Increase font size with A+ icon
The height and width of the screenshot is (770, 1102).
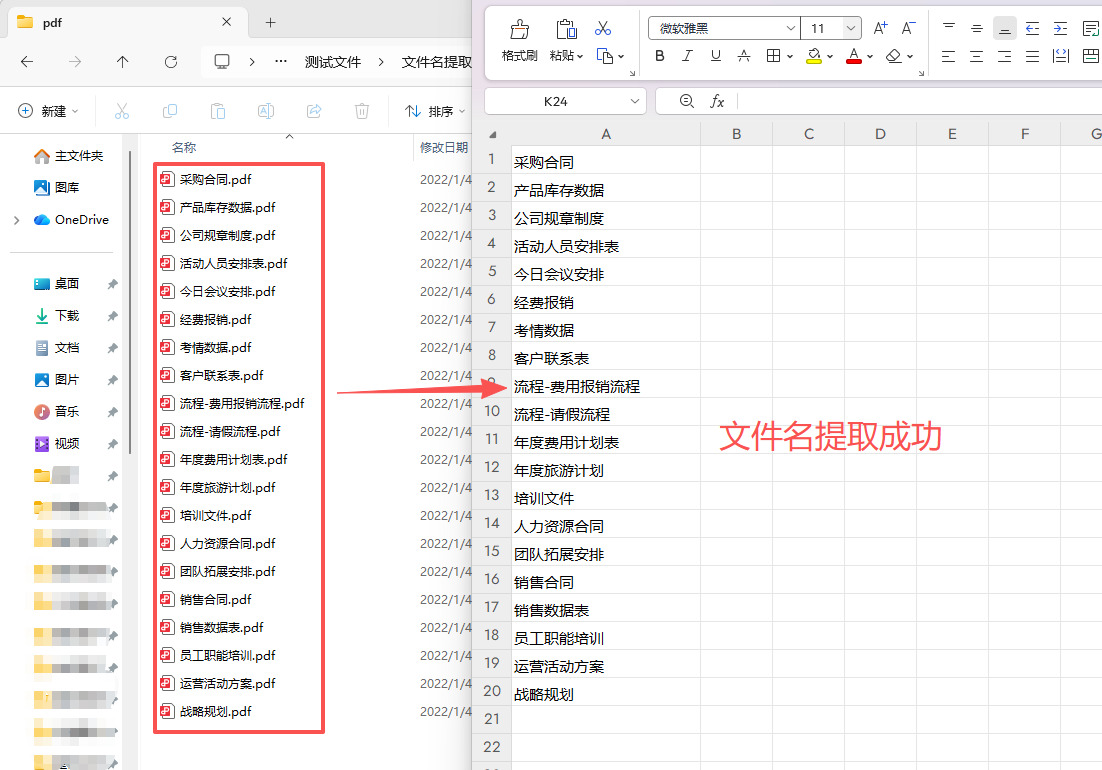(x=880, y=28)
